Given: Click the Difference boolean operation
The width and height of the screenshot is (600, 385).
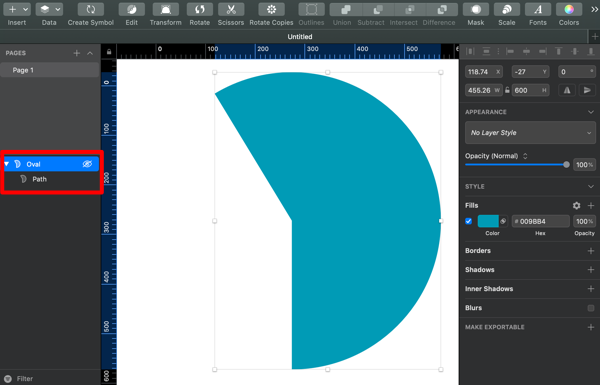Looking at the screenshot, I should coord(442,9).
